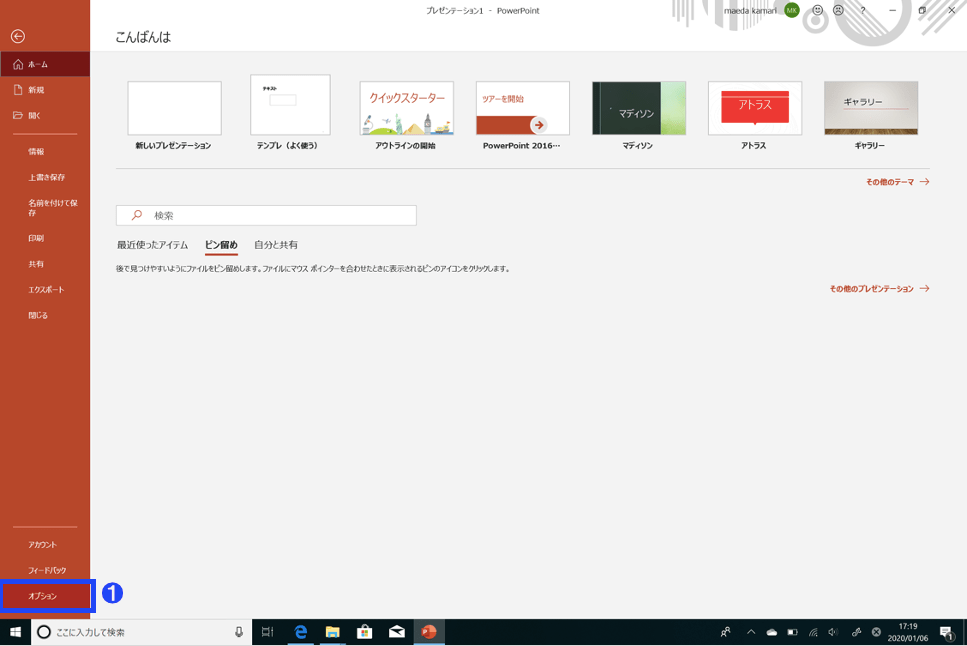Open the クイックスターター outline template

pos(406,108)
